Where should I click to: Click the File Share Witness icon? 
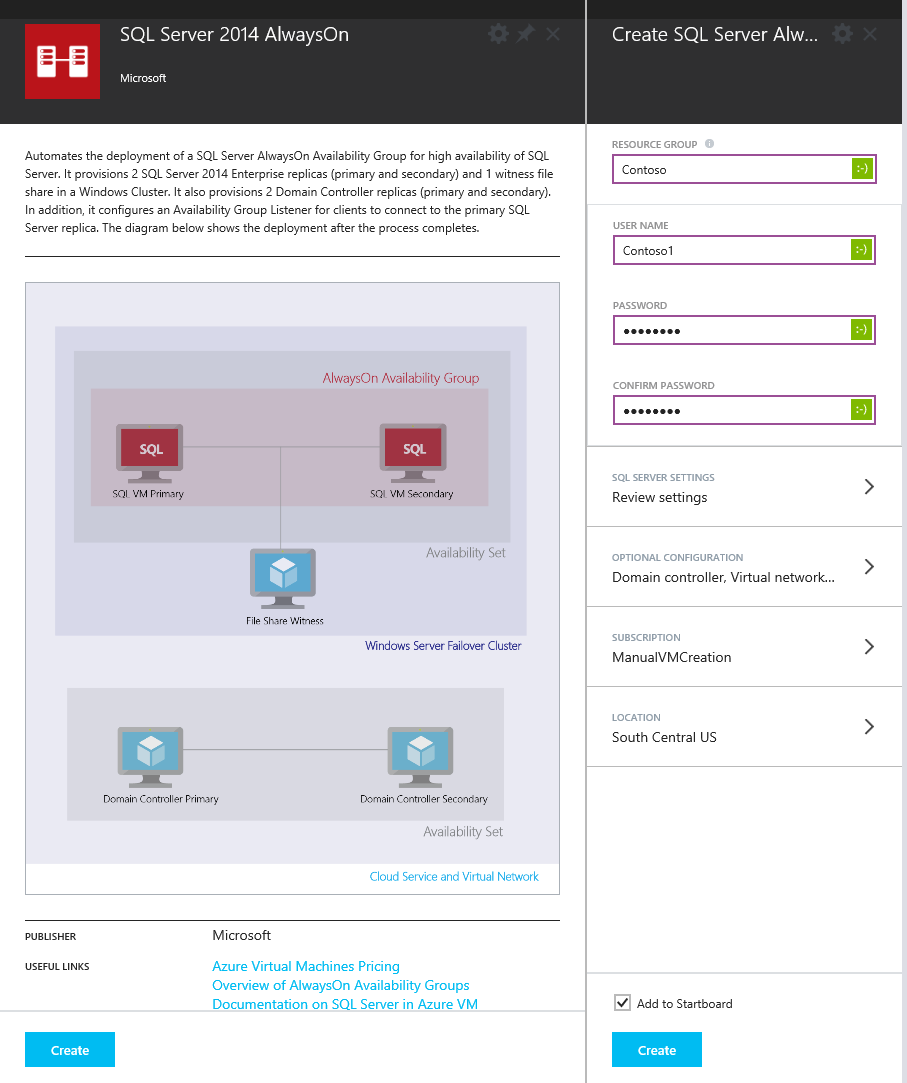click(283, 573)
